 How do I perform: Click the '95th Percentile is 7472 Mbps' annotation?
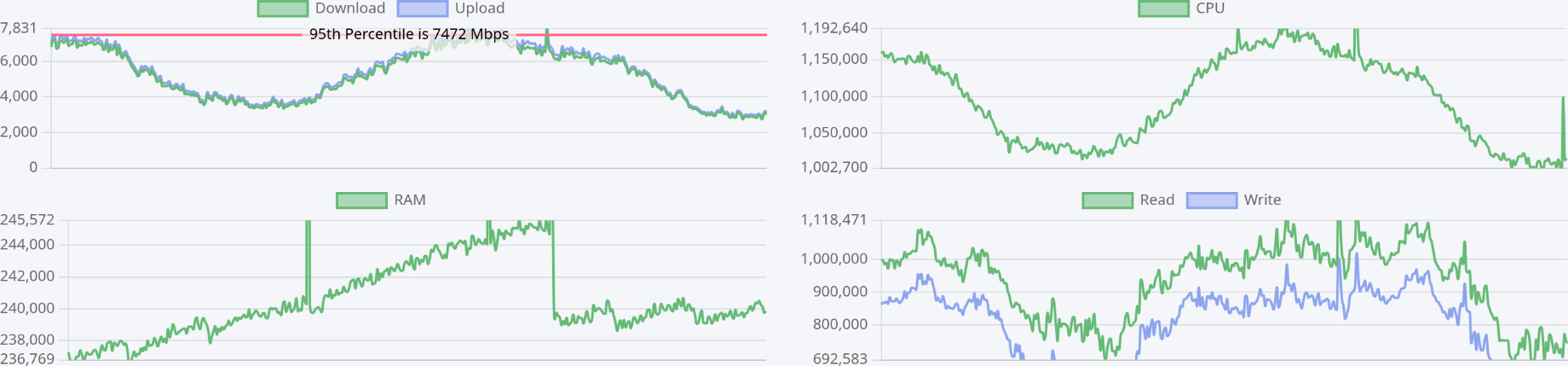point(409,34)
